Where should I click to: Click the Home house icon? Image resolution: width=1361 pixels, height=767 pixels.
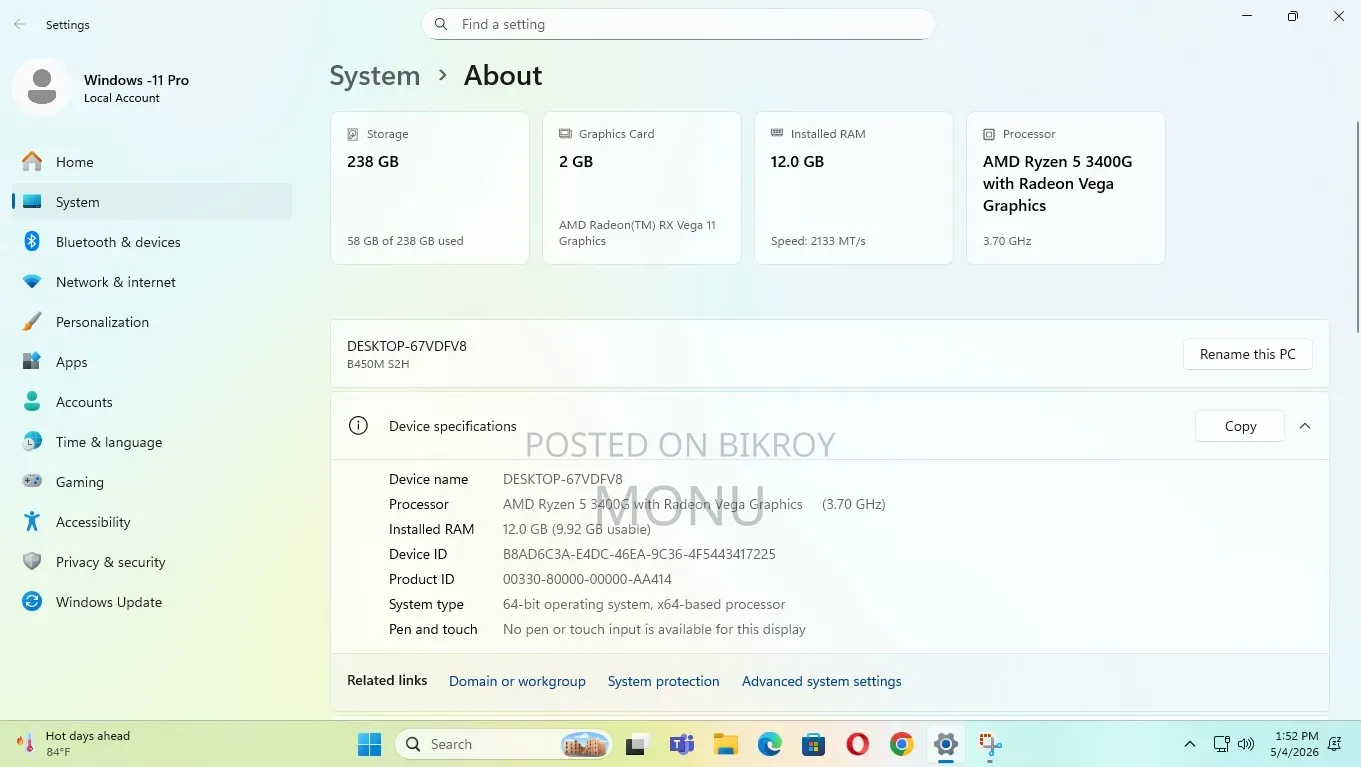[x=32, y=161]
